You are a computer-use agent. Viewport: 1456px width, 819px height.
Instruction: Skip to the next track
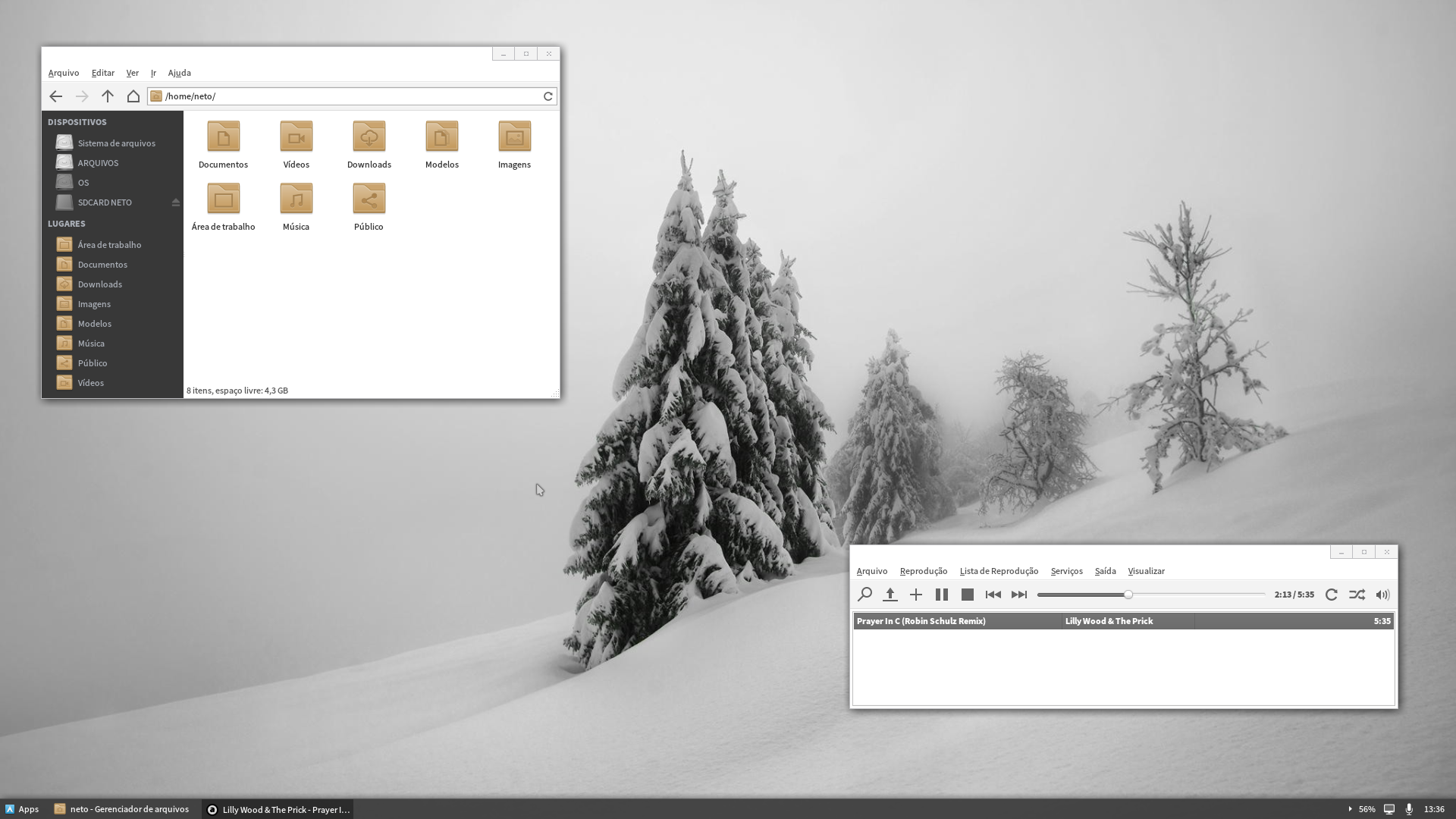tap(1019, 595)
